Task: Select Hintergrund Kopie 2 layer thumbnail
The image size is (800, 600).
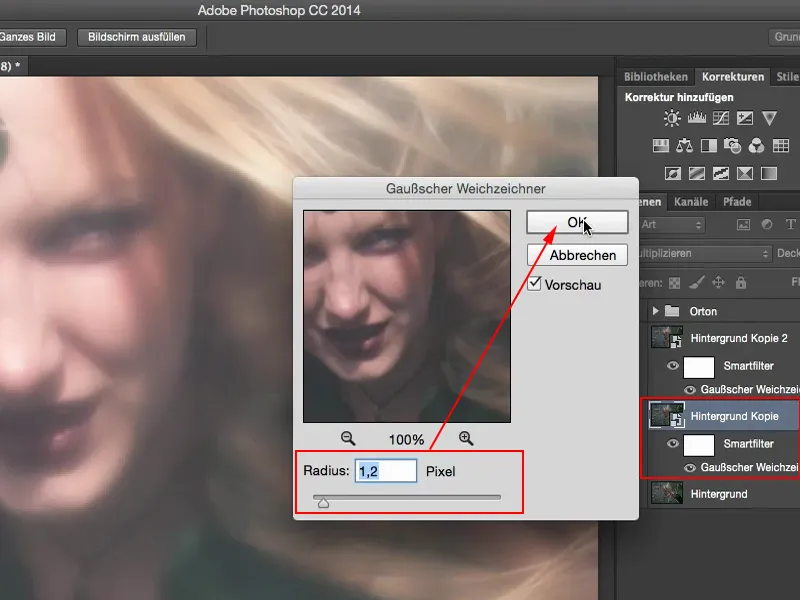Action: click(x=667, y=337)
